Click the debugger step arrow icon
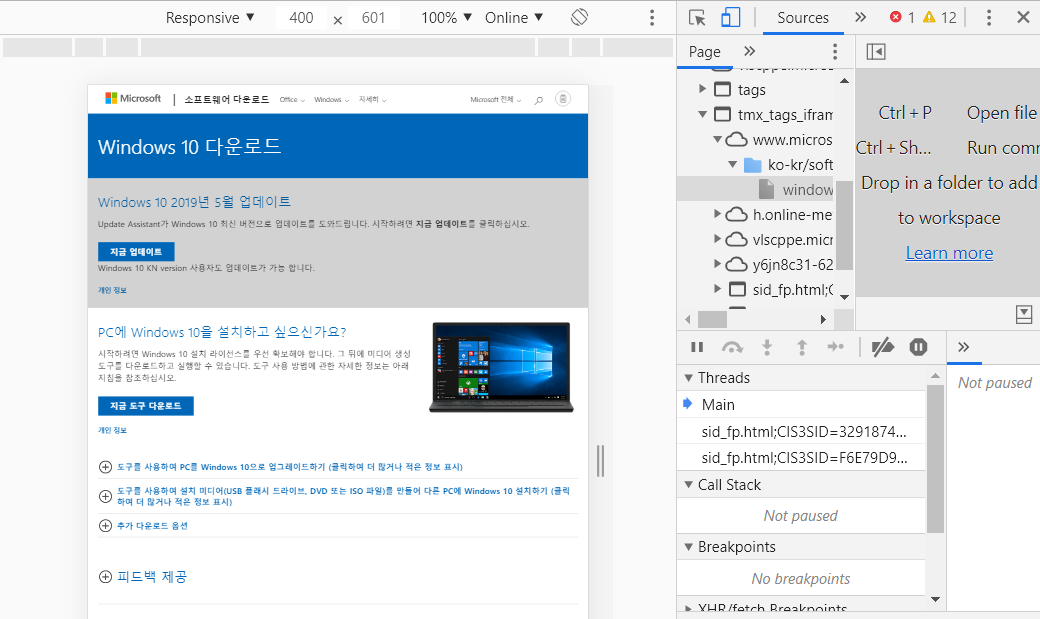Viewport: 1040px width, 619px height. point(836,347)
